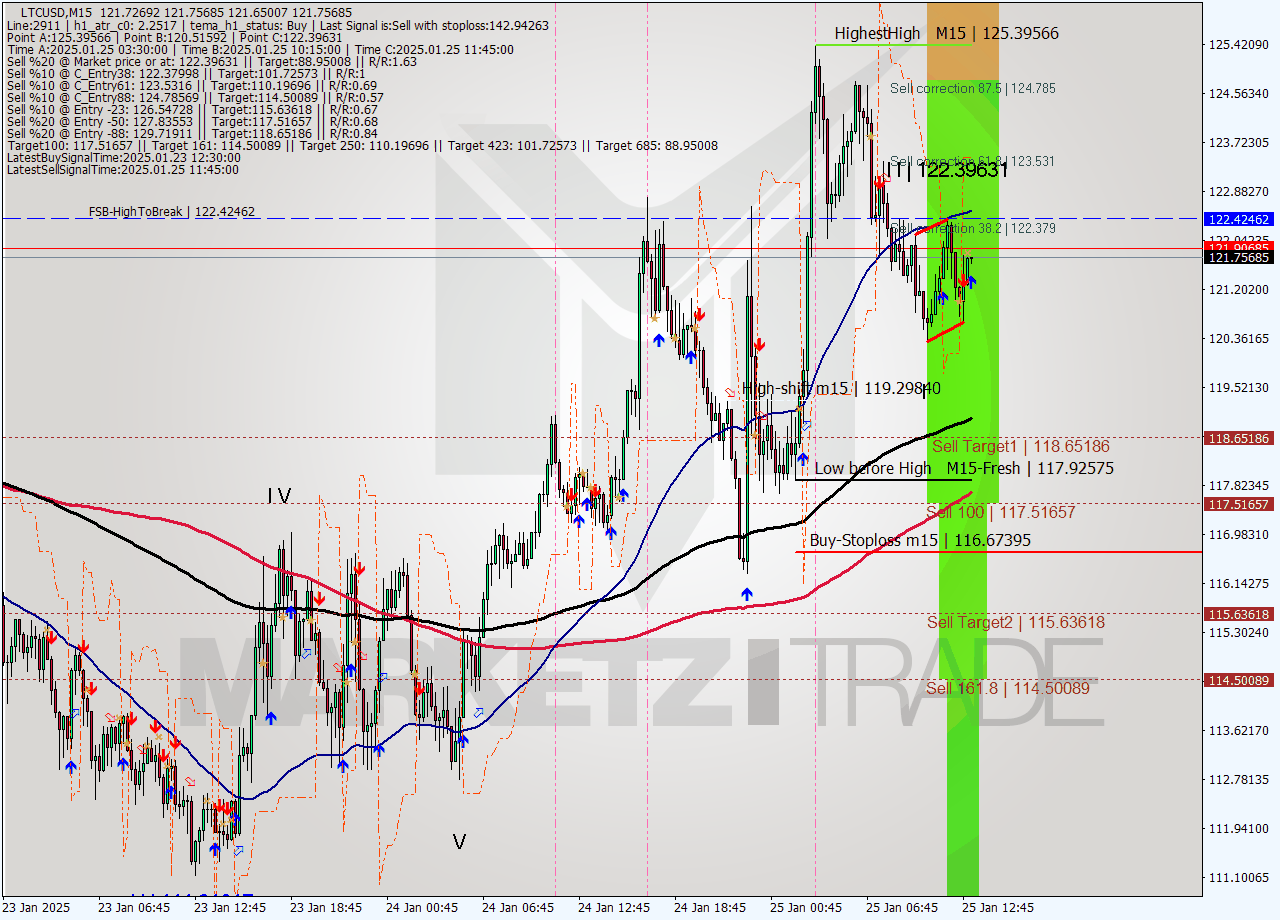This screenshot has width=1280, height=920.
Task: Click the 'Low before High M15-Fresh' label
Action: pos(964,468)
